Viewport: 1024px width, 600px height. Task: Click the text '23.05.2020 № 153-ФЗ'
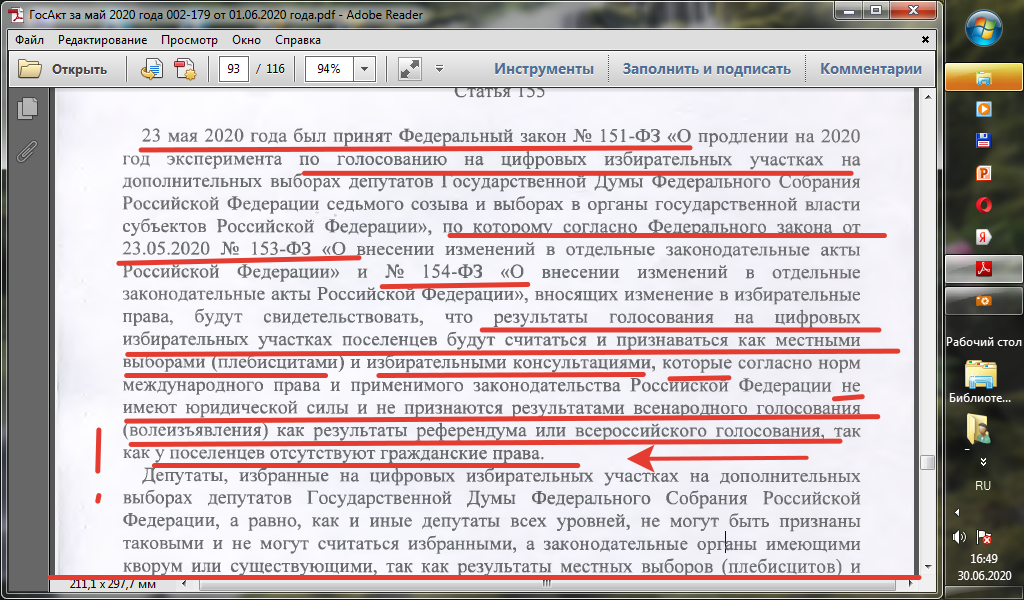(x=219, y=249)
